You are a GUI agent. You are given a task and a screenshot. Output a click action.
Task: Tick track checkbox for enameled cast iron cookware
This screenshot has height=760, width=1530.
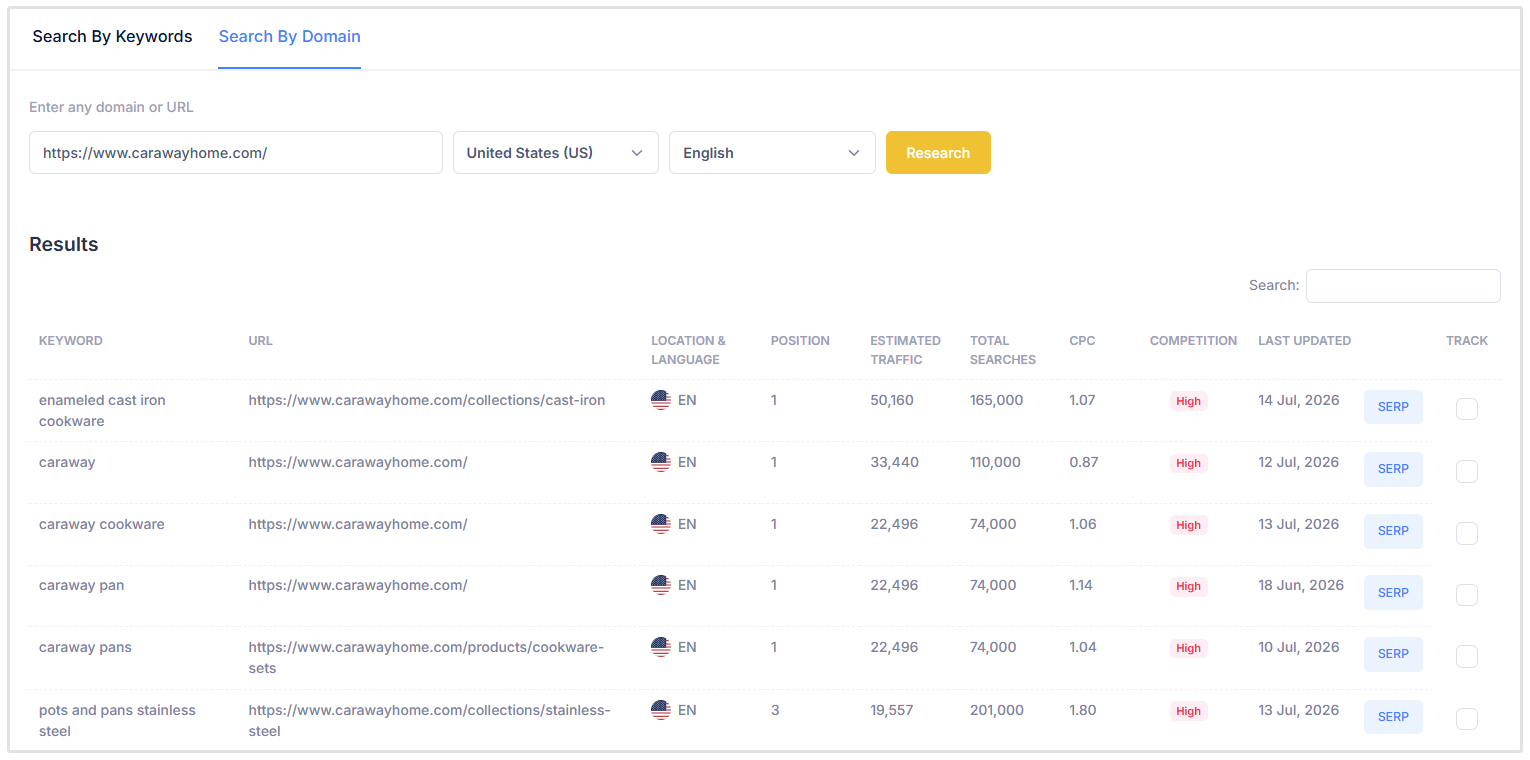click(1467, 409)
